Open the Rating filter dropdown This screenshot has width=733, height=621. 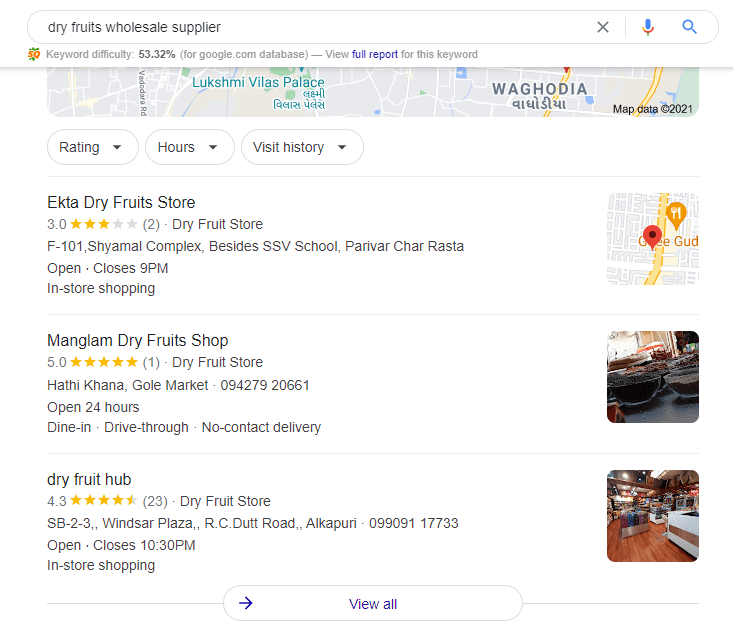point(93,147)
